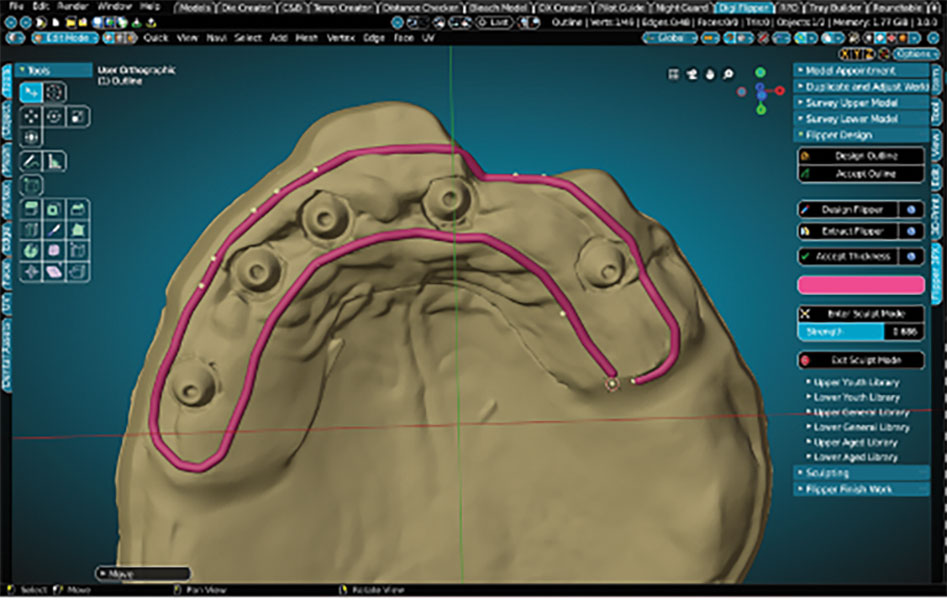Select the Knife tool icon
The image size is (947, 600).
[54, 230]
